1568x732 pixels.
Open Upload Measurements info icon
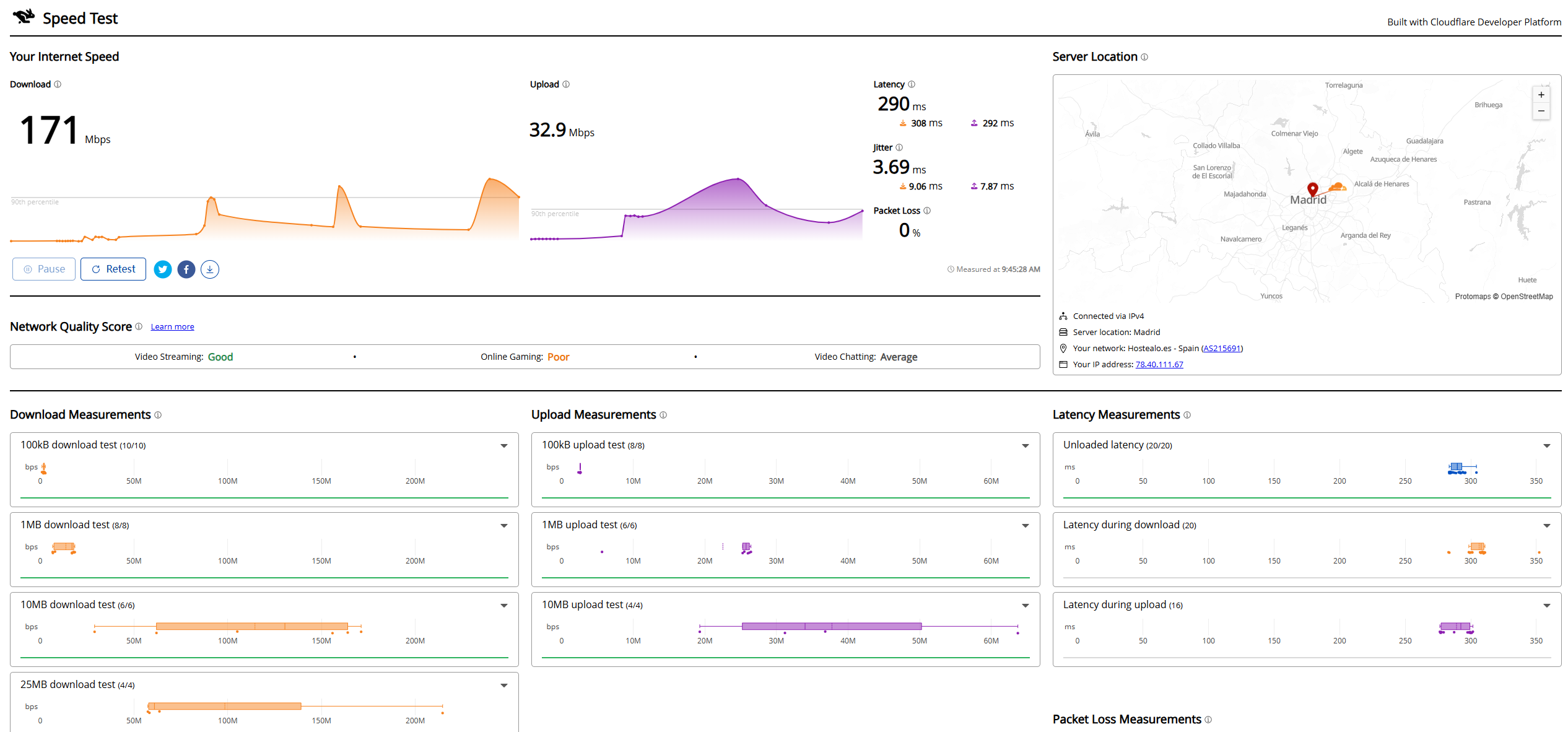click(663, 415)
